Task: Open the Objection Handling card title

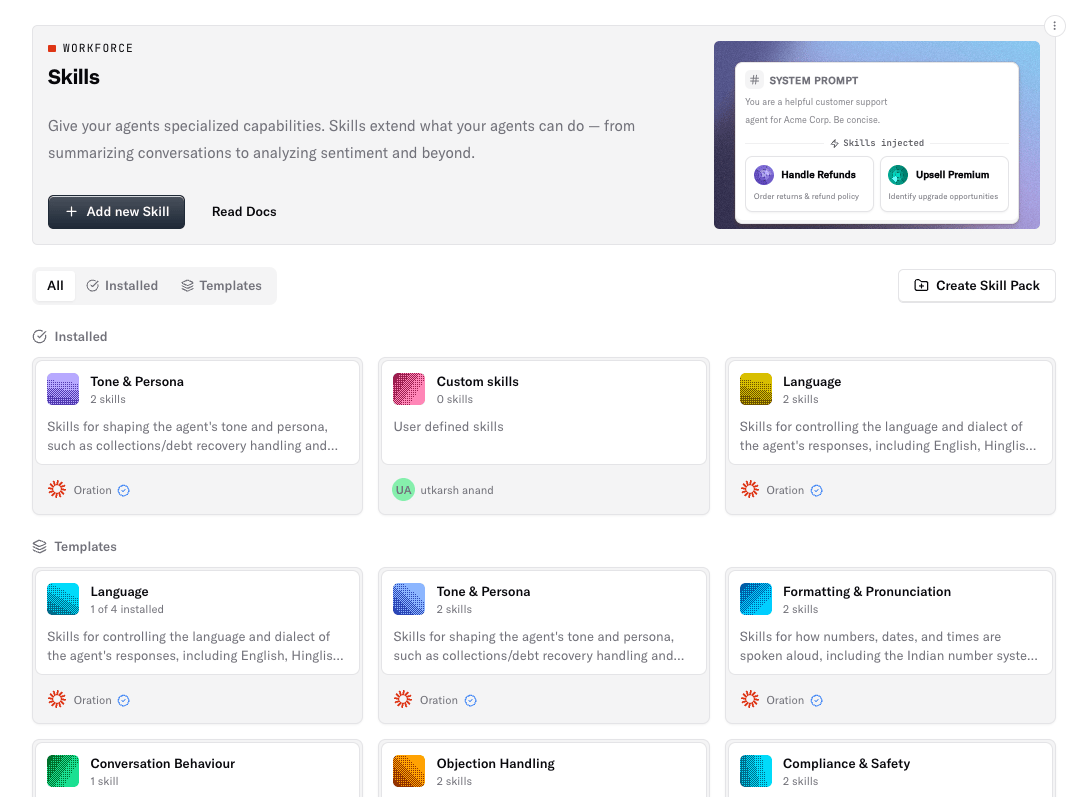Action: (x=495, y=764)
